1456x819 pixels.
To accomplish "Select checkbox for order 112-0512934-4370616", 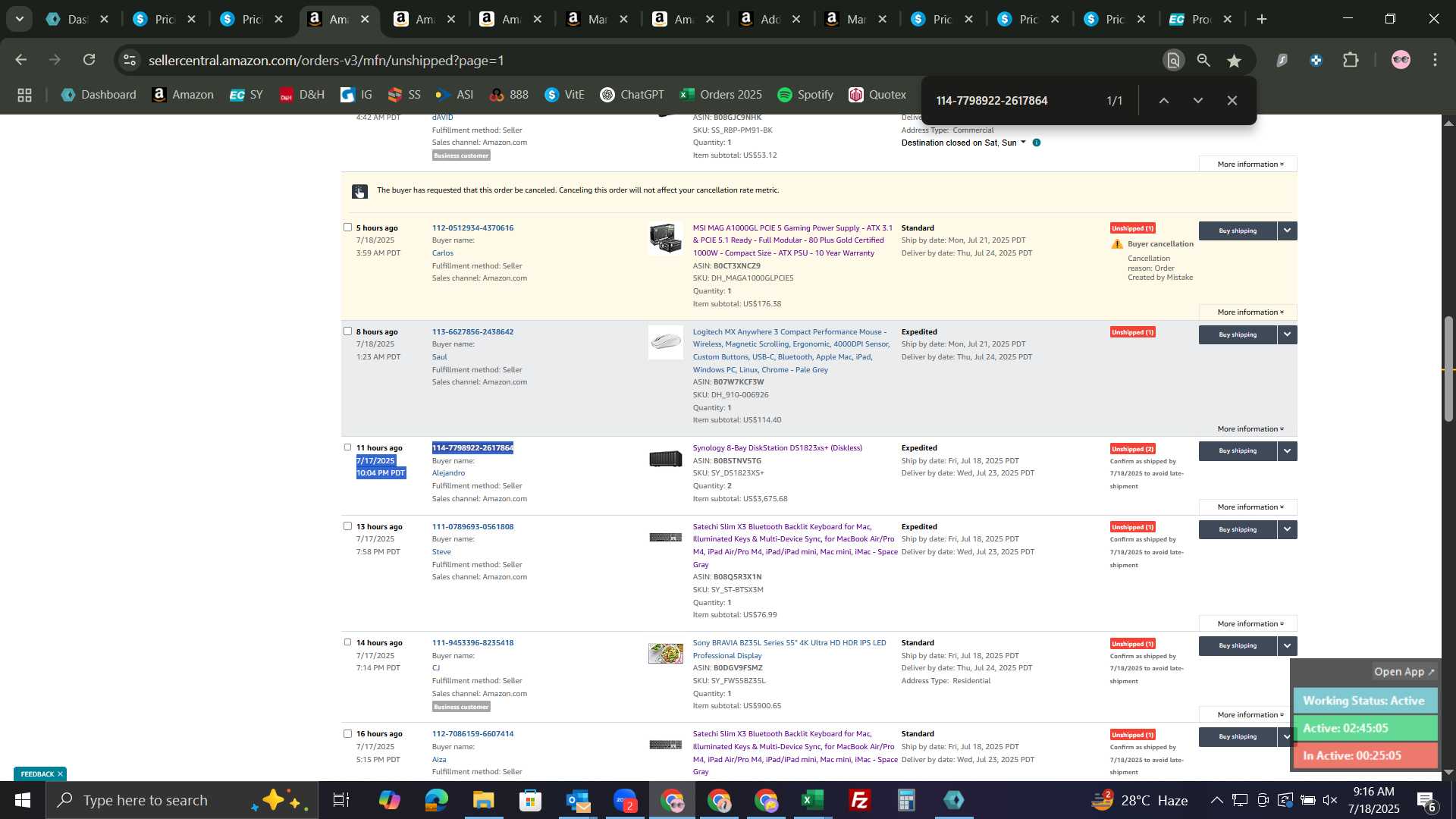I will coord(347,227).
